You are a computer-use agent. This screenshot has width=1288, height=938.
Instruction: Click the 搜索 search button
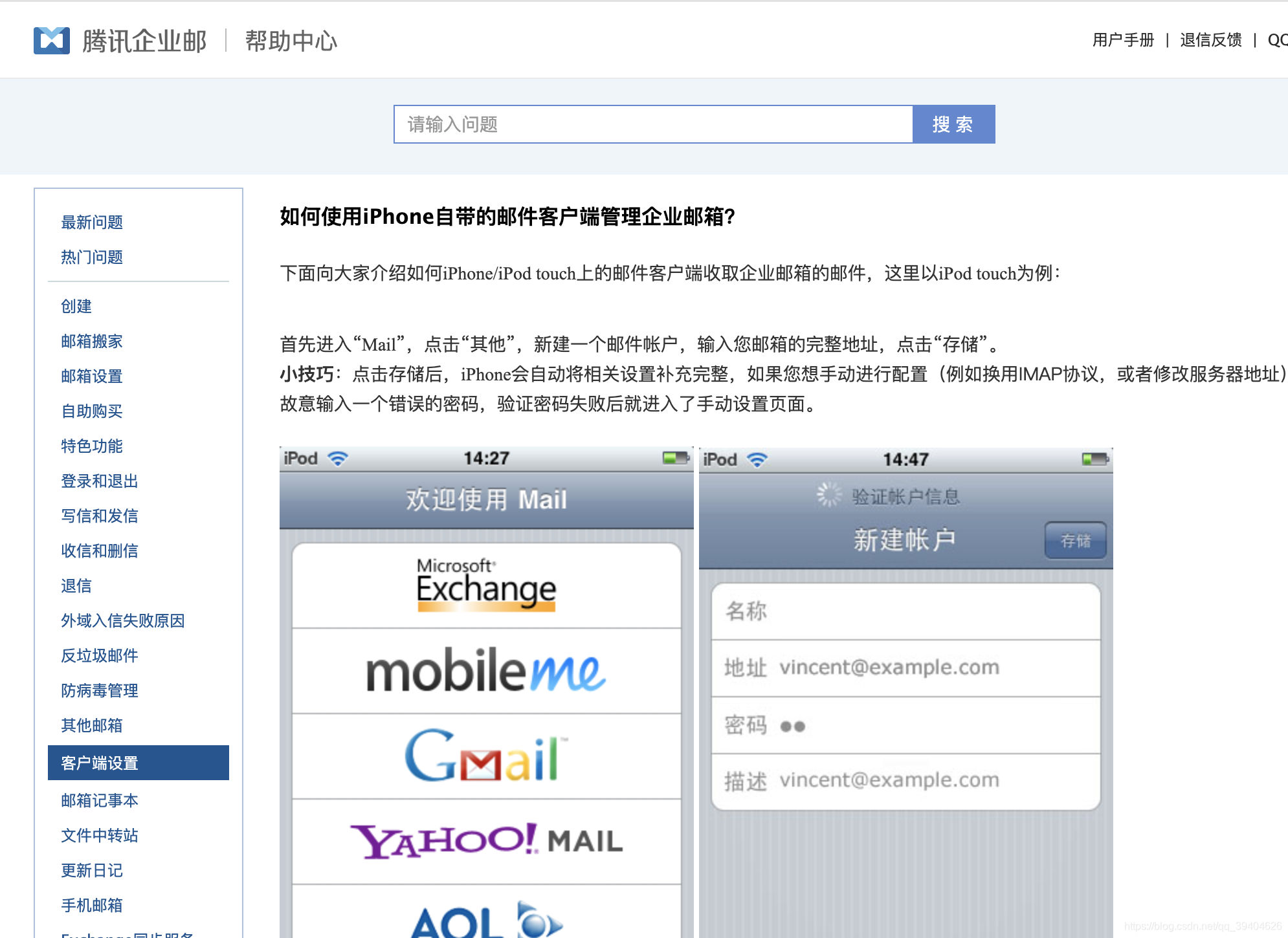(x=953, y=124)
